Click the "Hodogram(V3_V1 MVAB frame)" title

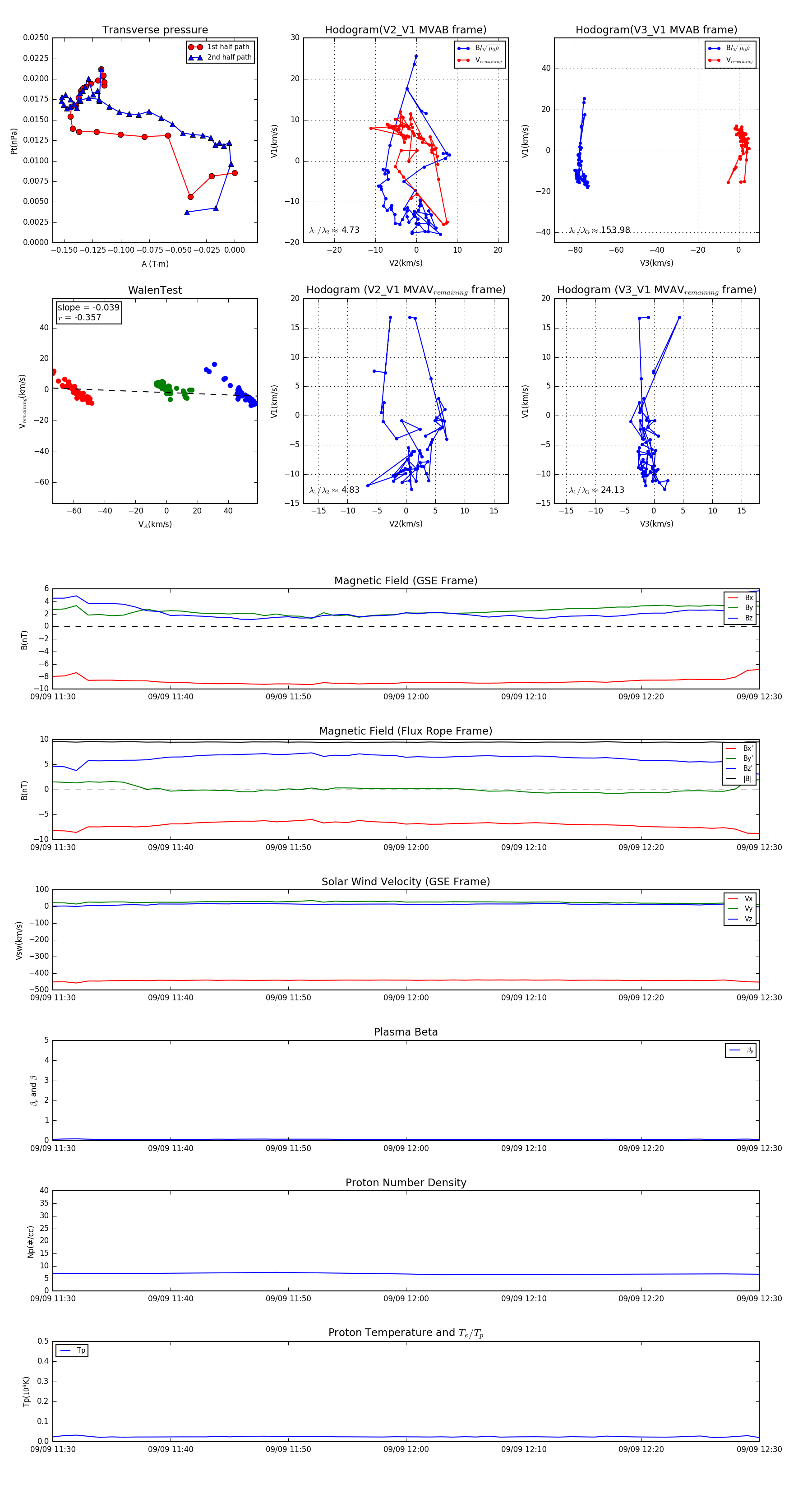[x=656, y=30]
